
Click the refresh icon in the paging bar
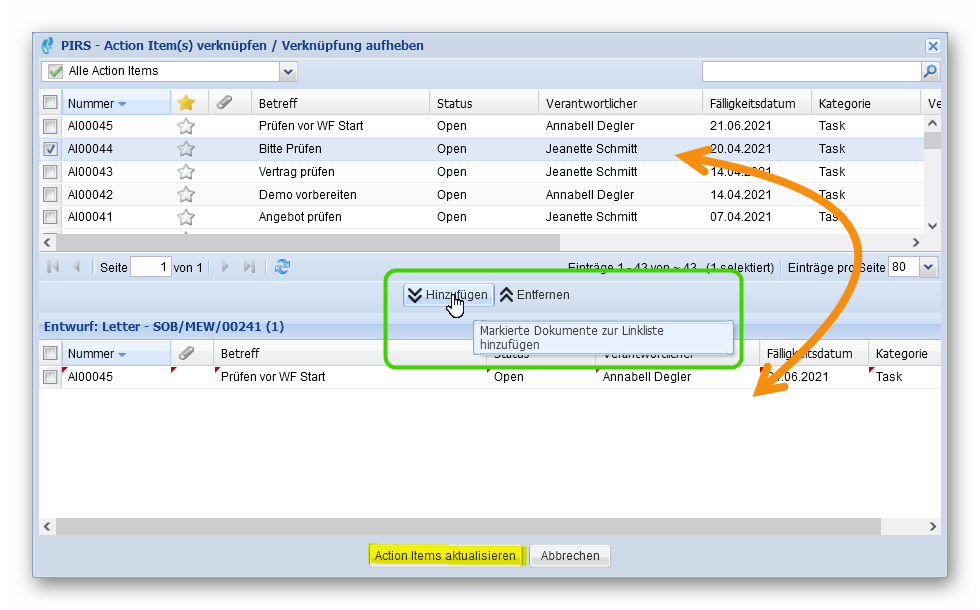[283, 267]
